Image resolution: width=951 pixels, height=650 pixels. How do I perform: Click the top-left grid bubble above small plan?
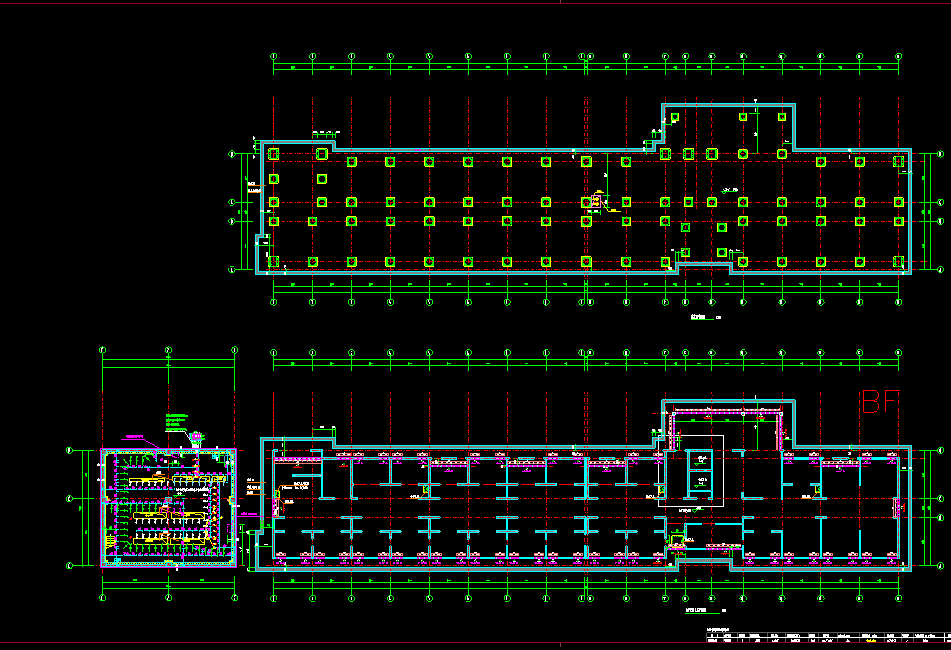pyautogui.click(x=103, y=350)
